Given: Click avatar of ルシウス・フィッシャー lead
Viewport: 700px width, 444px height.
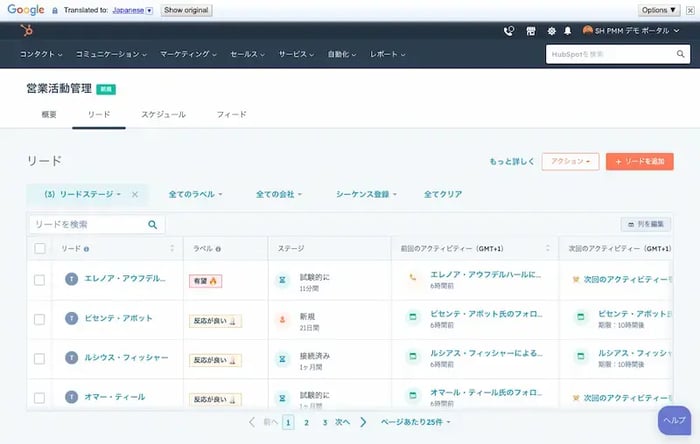Looking at the screenshot, I should coord(71,357).
